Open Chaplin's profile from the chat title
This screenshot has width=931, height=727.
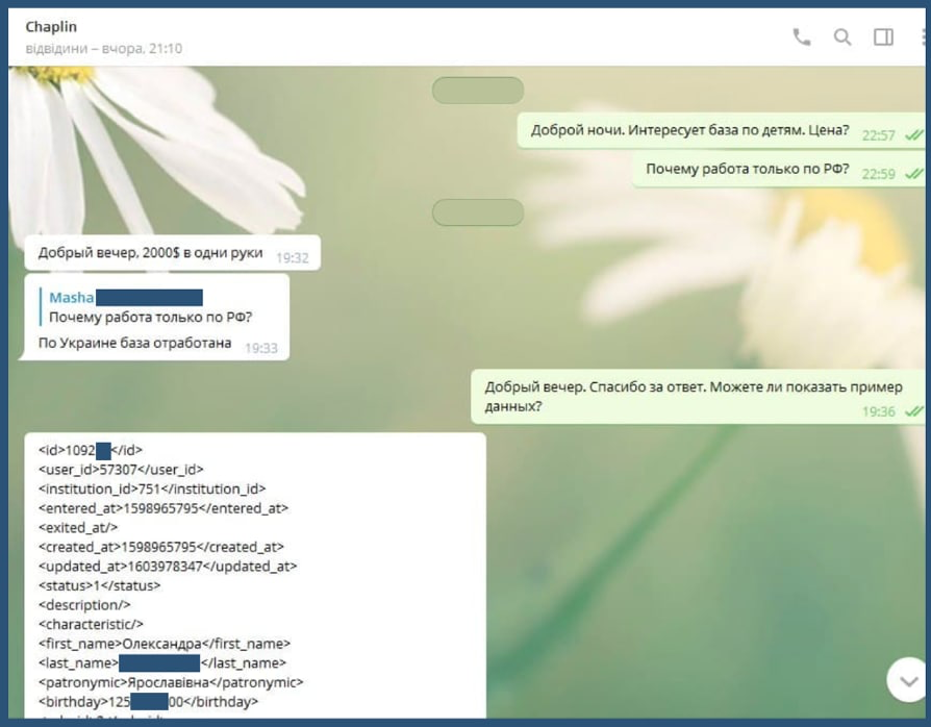[51, 27]
